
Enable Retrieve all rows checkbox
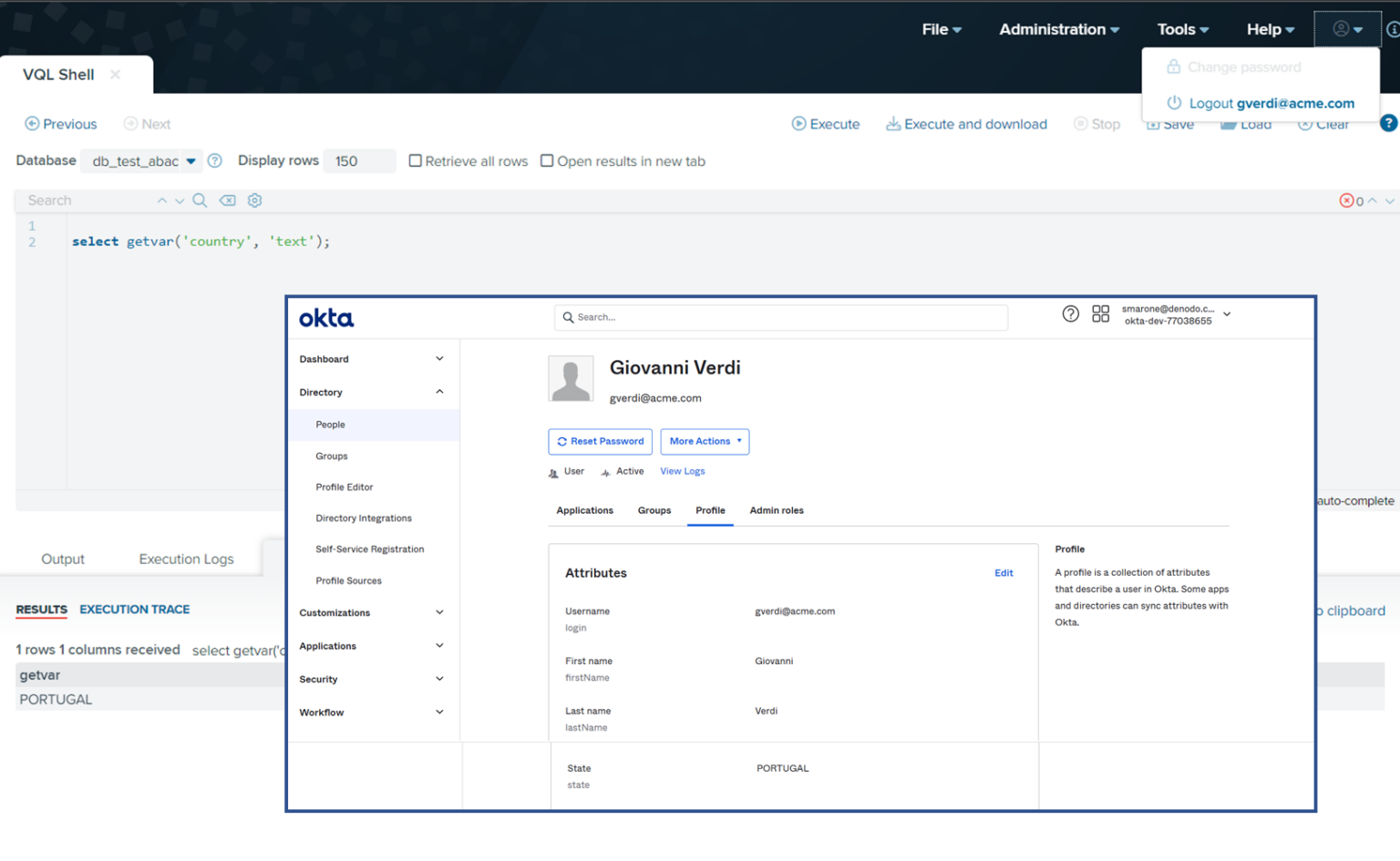click(x=416, y=161)
